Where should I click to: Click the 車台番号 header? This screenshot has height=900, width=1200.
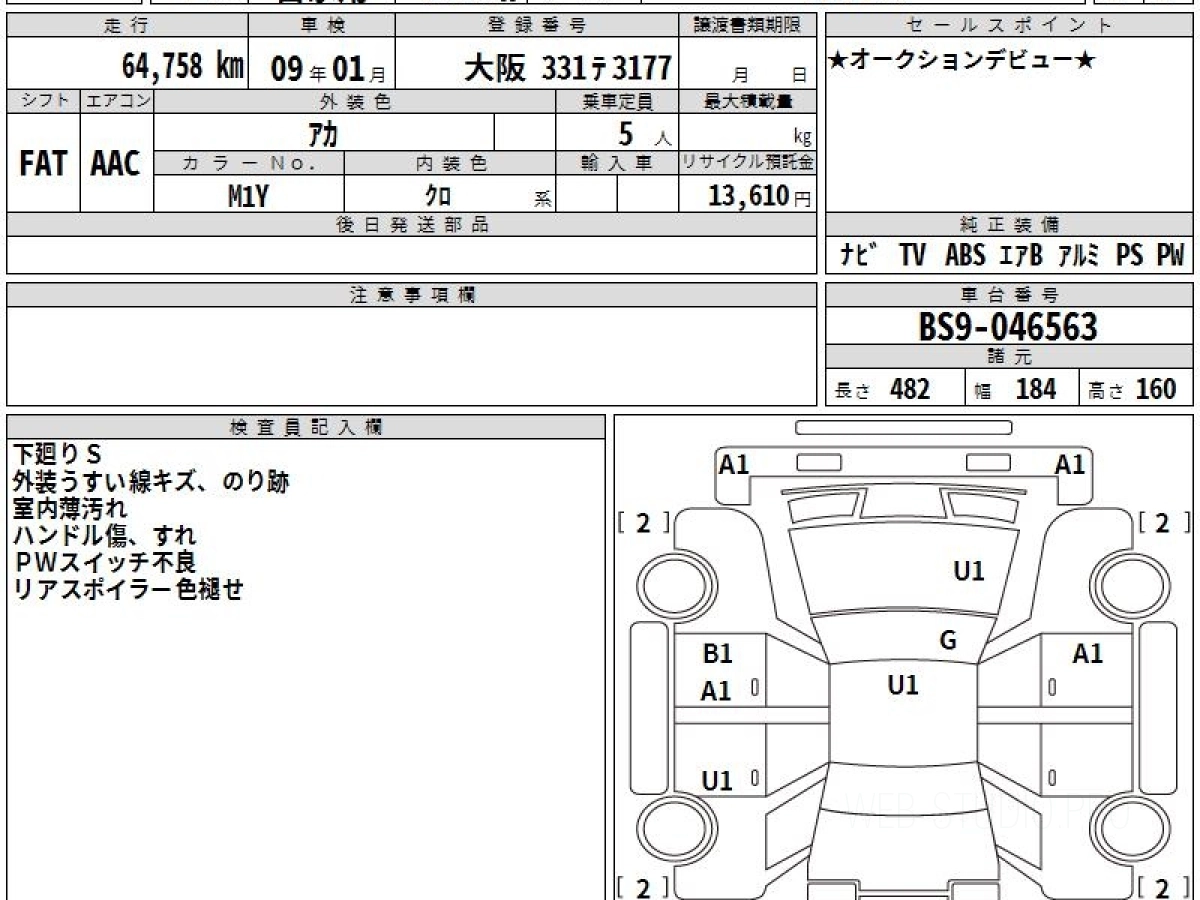click(1009, 295)
